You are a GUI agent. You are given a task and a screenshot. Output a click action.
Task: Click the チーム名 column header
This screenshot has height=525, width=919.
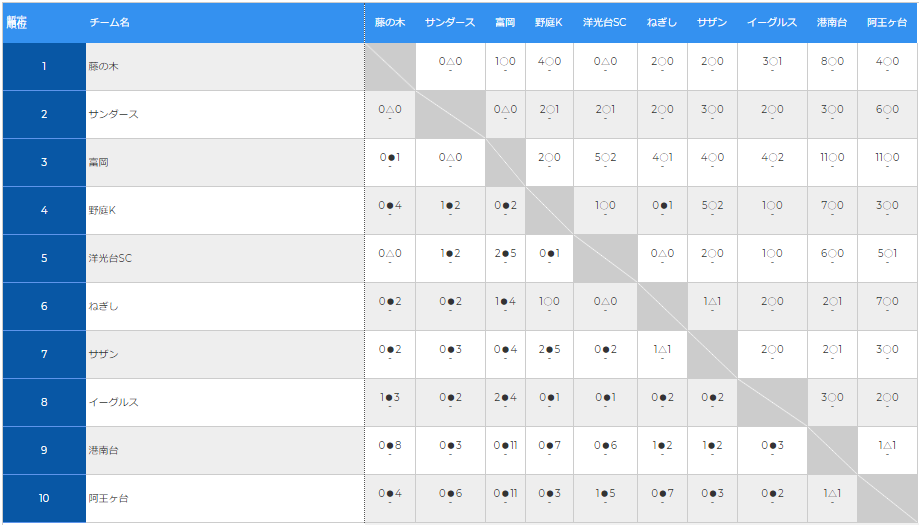(109, 21)
